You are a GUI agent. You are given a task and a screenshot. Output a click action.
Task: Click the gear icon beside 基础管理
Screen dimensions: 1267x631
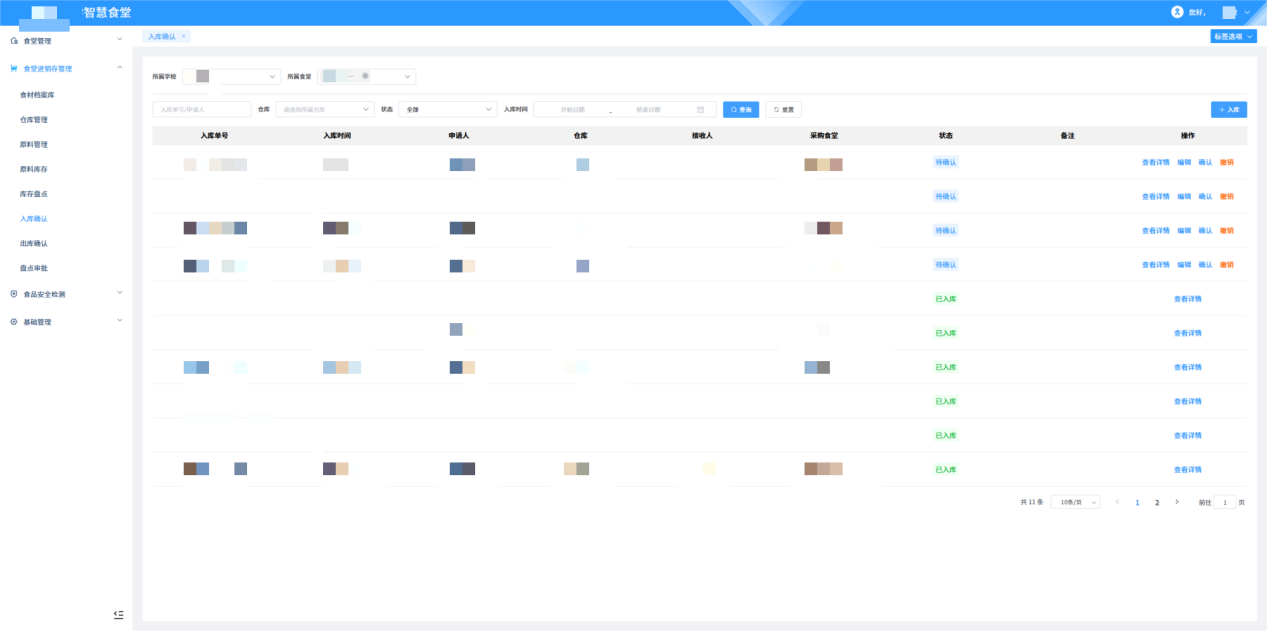click(x=14, y=322)
